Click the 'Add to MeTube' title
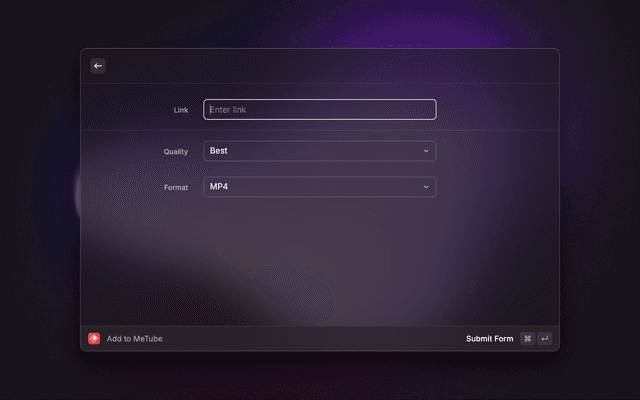The height and width of the screenshot is (400, 640). point(134,339)
